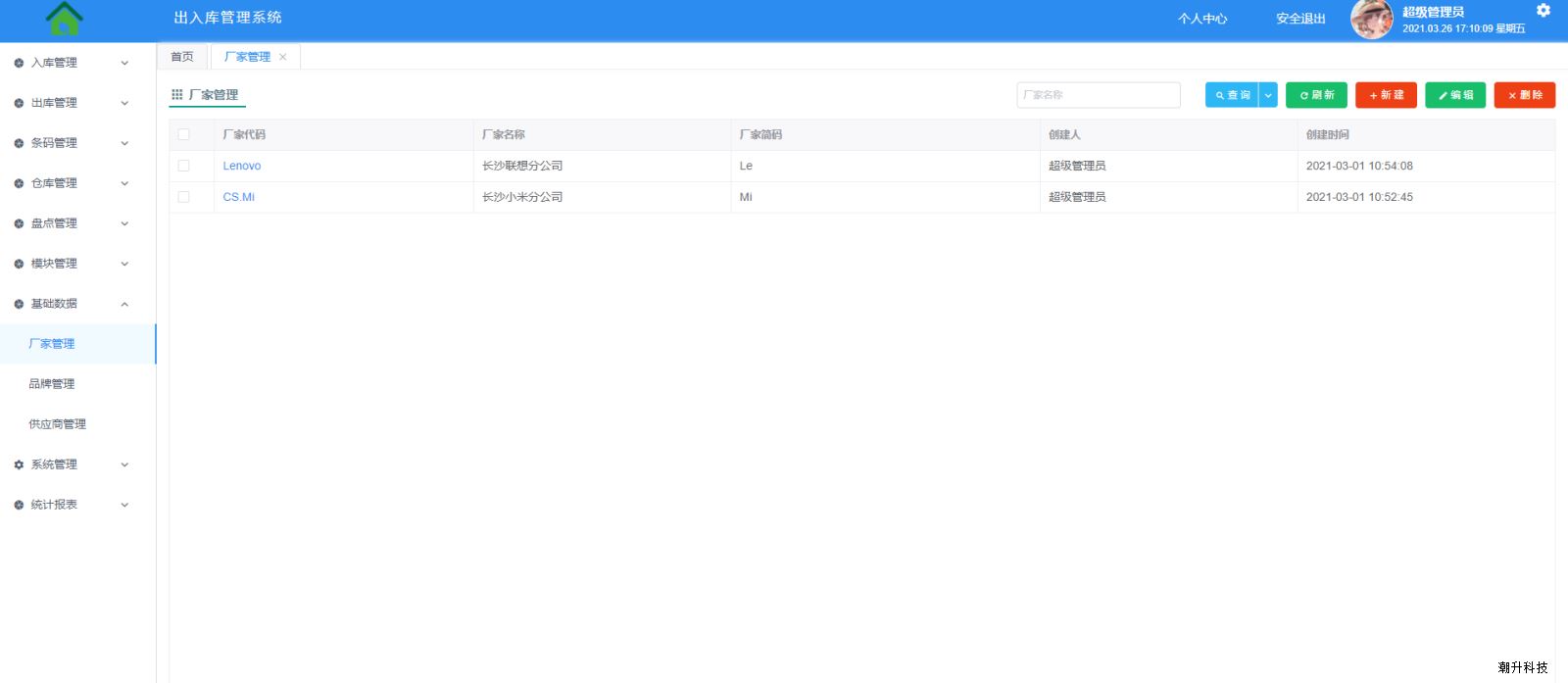Click the 基础数据 sidebar icon
1568x683 pixels.
pos(19,304)
